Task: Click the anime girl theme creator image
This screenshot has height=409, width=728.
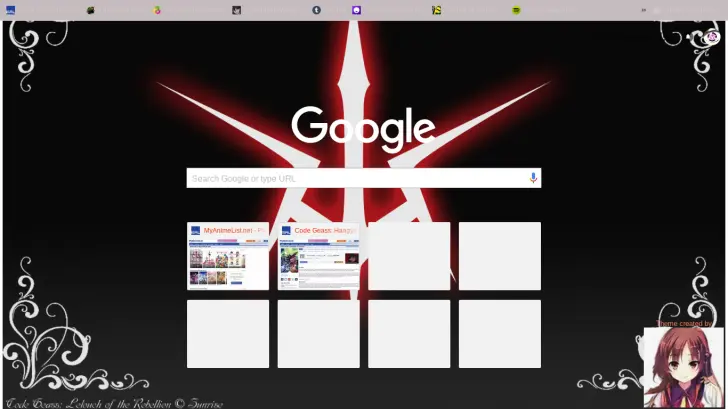Action: coord(683,366)
